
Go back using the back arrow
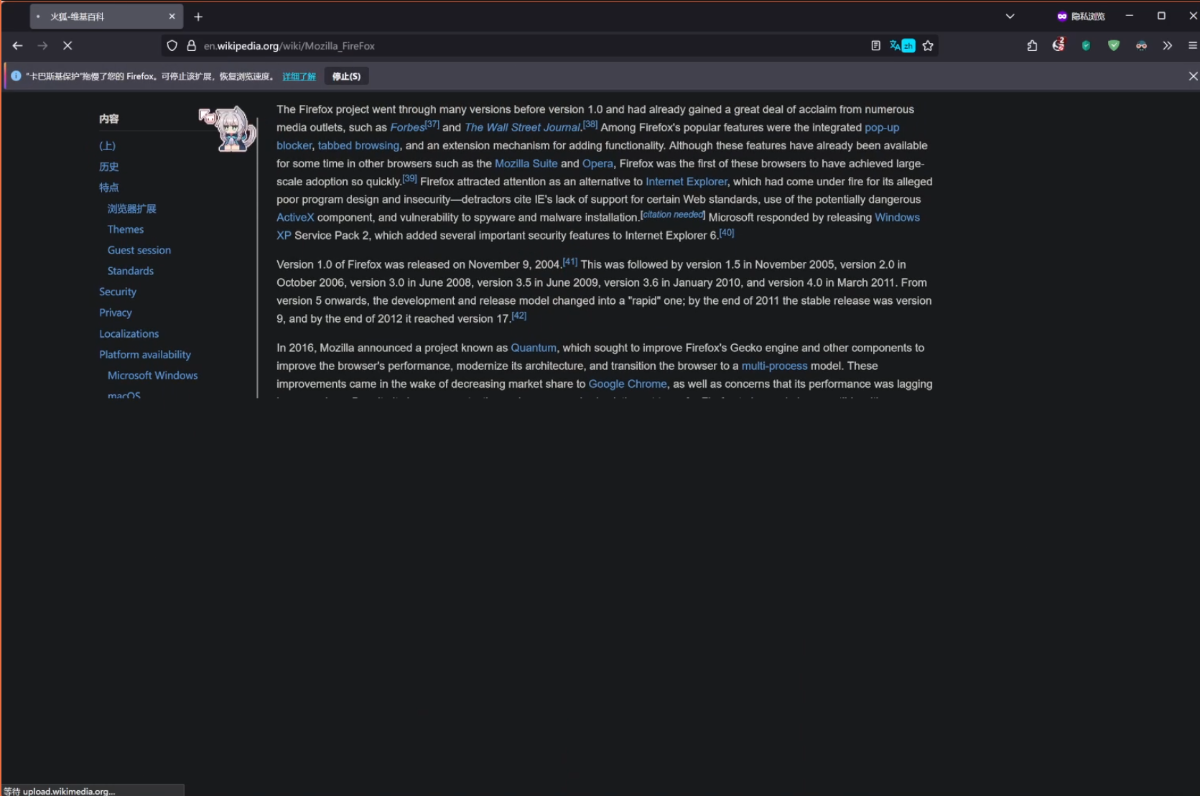[x=17, y=45]
